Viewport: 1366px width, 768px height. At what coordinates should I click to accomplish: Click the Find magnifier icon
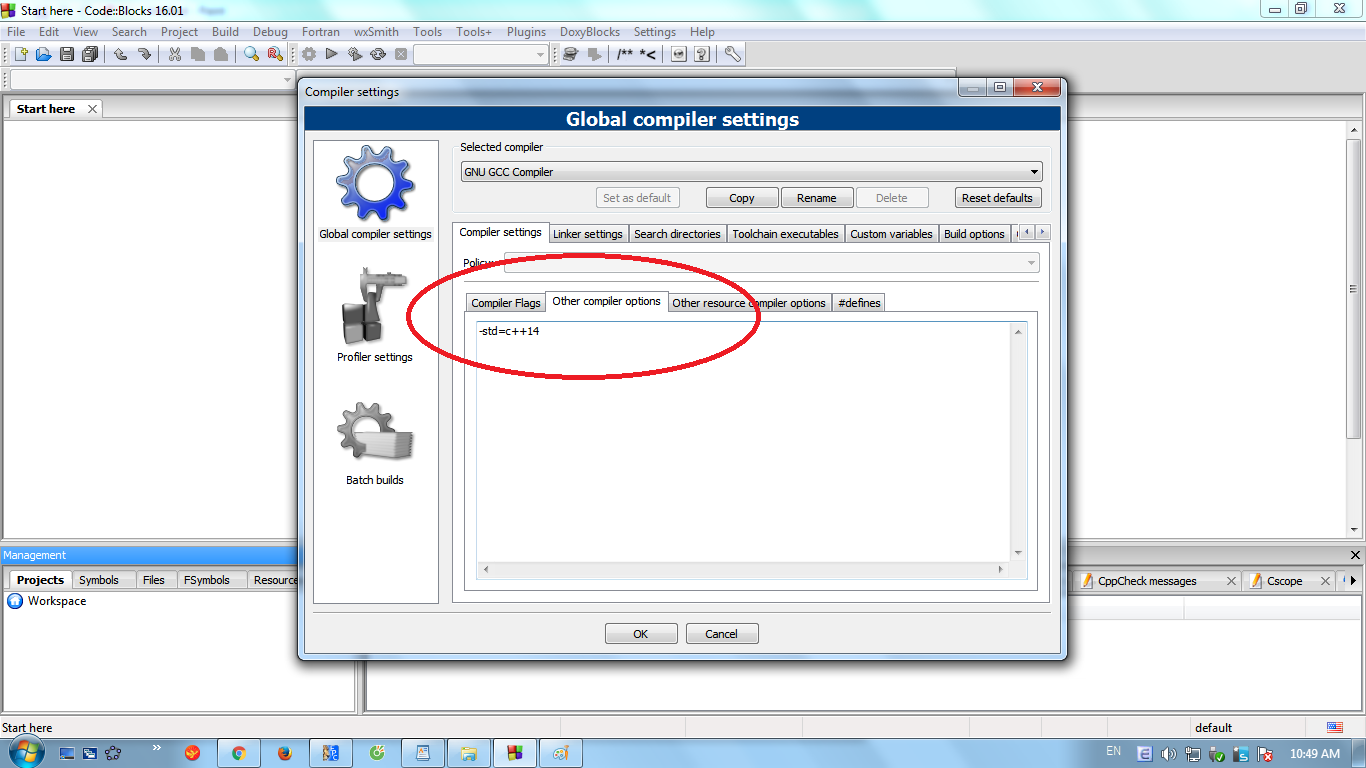click(251, 54)
